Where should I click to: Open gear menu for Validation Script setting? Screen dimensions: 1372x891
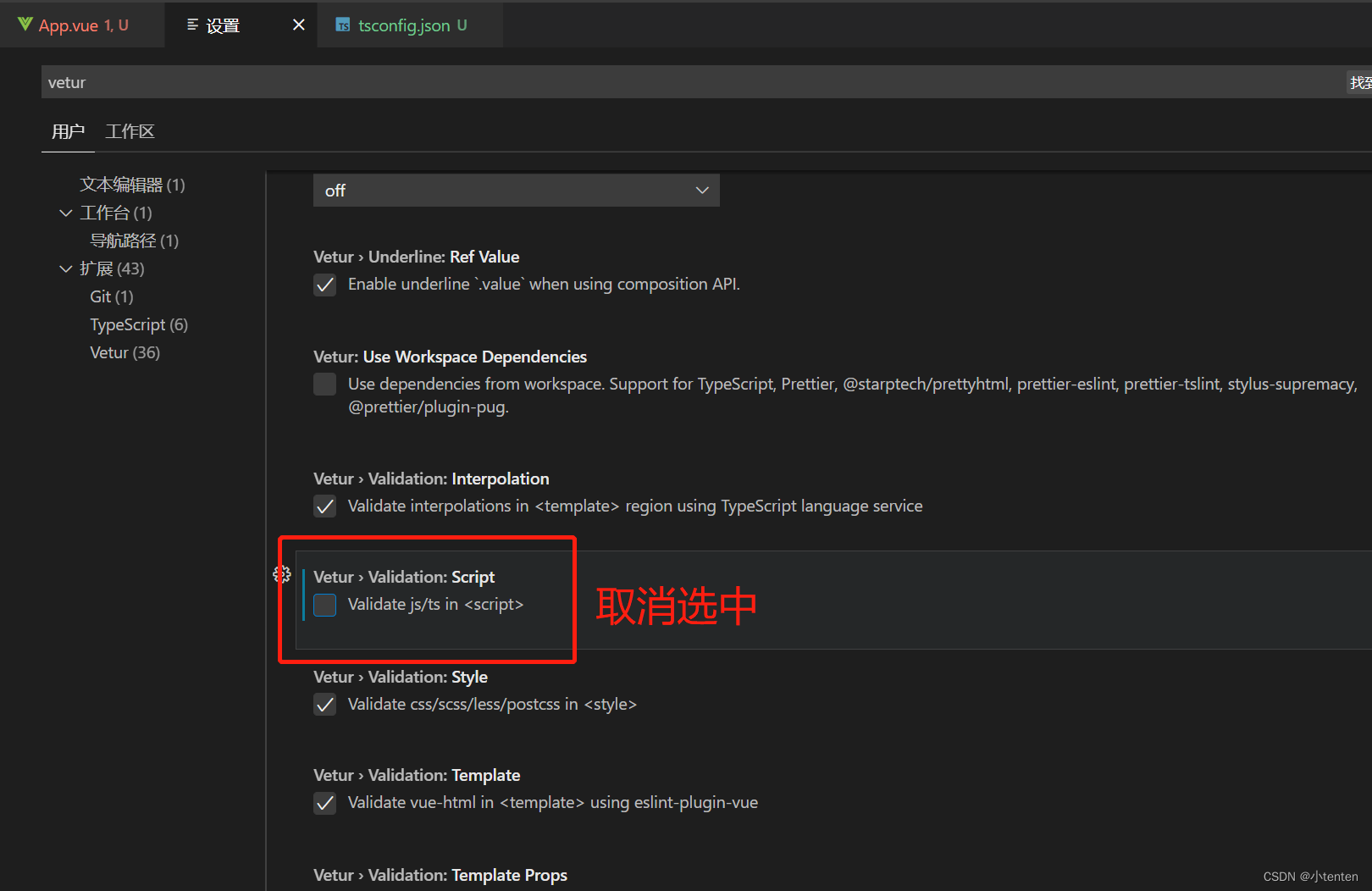(282, 575)
